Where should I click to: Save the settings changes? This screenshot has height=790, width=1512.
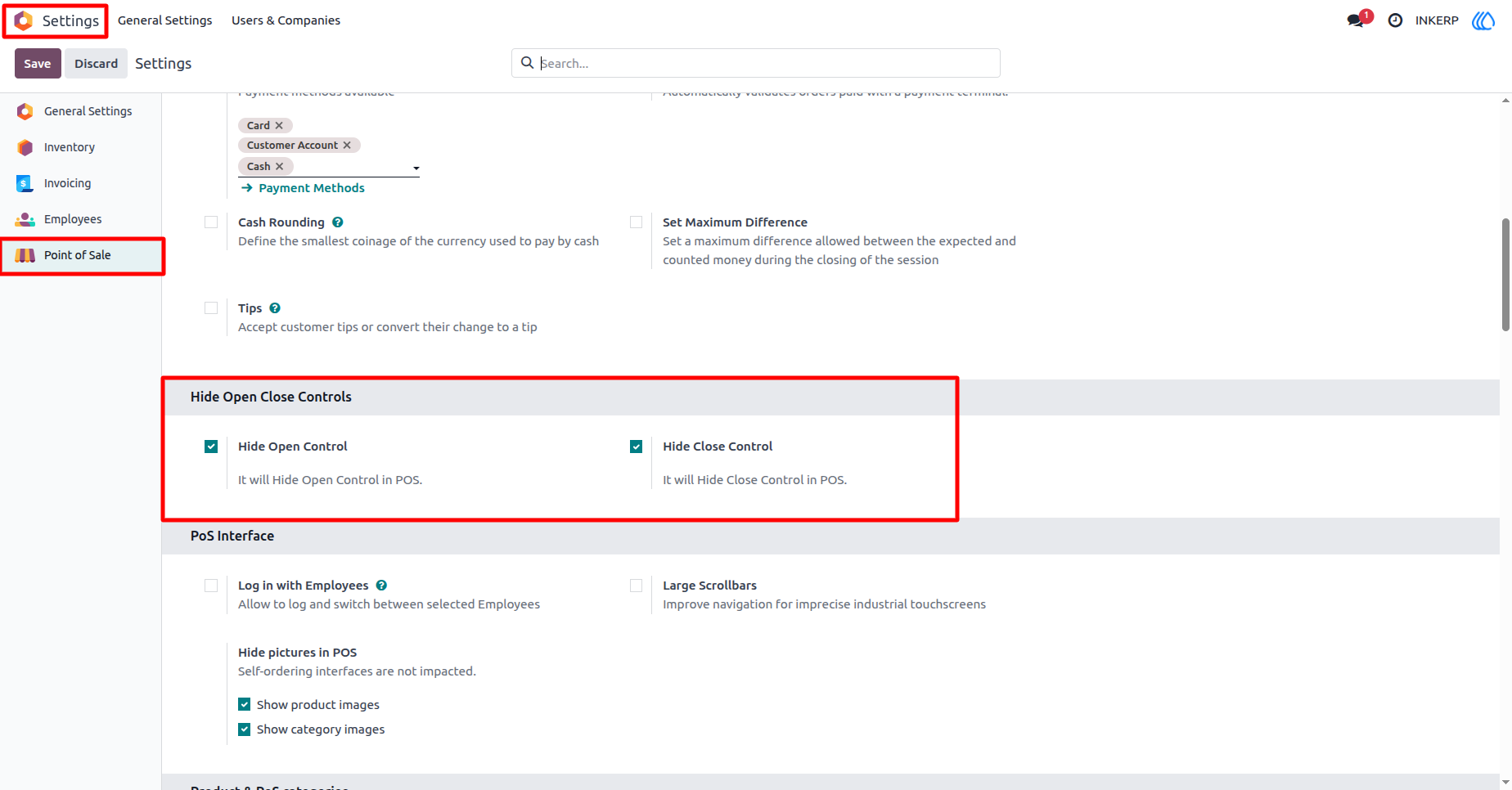pos(38,64)
